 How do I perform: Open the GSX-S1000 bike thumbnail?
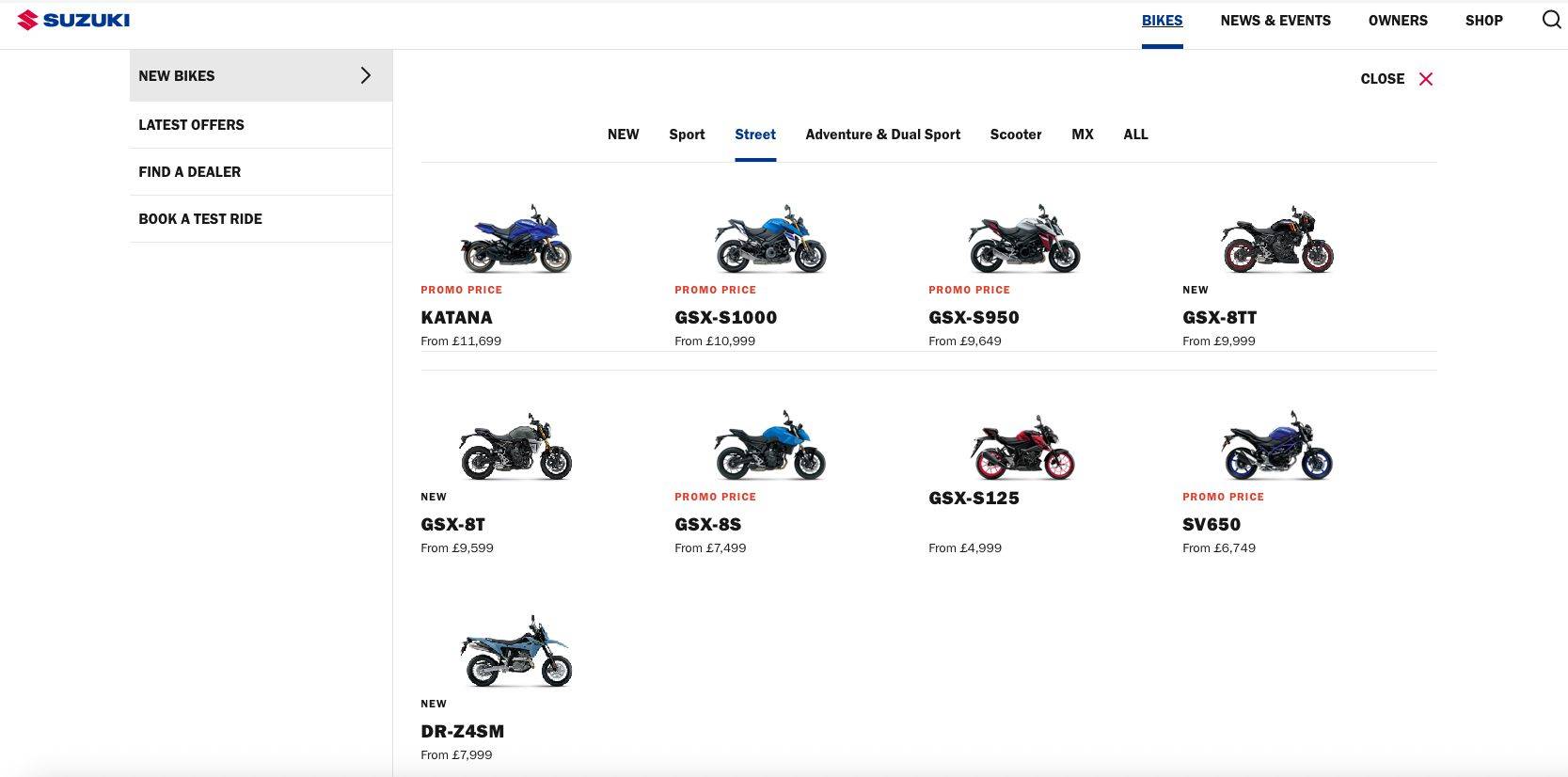[x=769, y=239]
